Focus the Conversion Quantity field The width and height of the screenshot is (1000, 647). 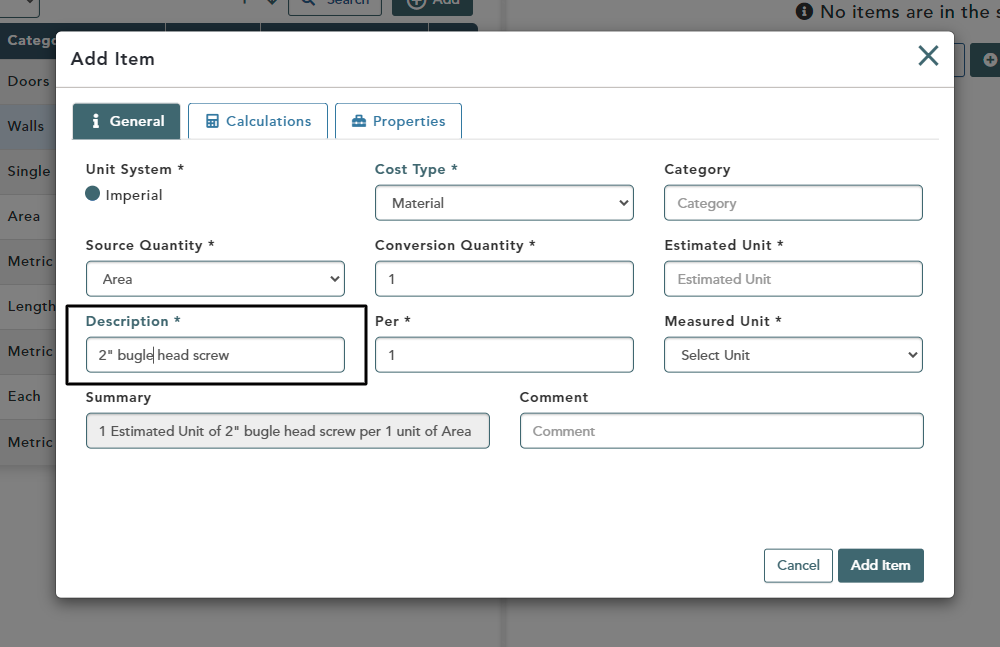tap(504, 279)
